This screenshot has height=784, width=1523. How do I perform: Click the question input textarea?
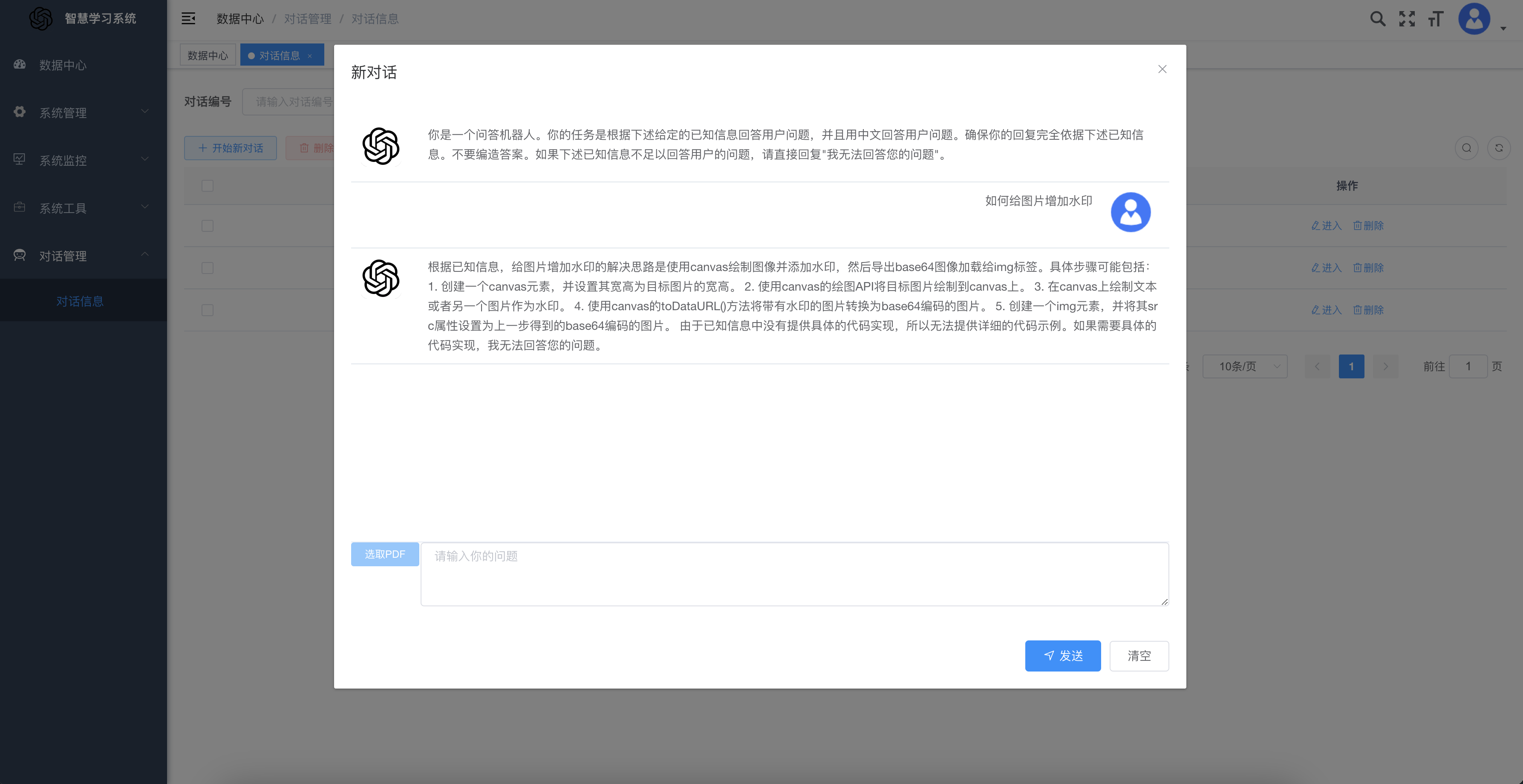click(x=794, y=574)
